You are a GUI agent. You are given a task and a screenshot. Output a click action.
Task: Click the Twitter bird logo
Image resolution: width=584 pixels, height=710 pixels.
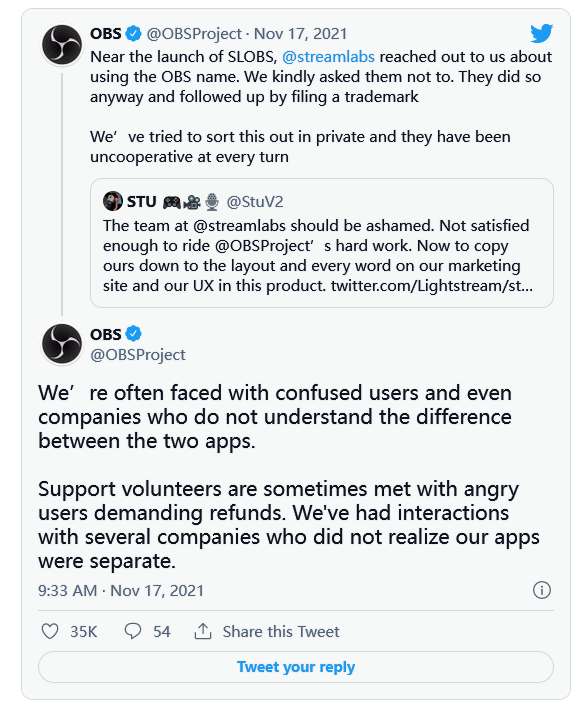541,33
